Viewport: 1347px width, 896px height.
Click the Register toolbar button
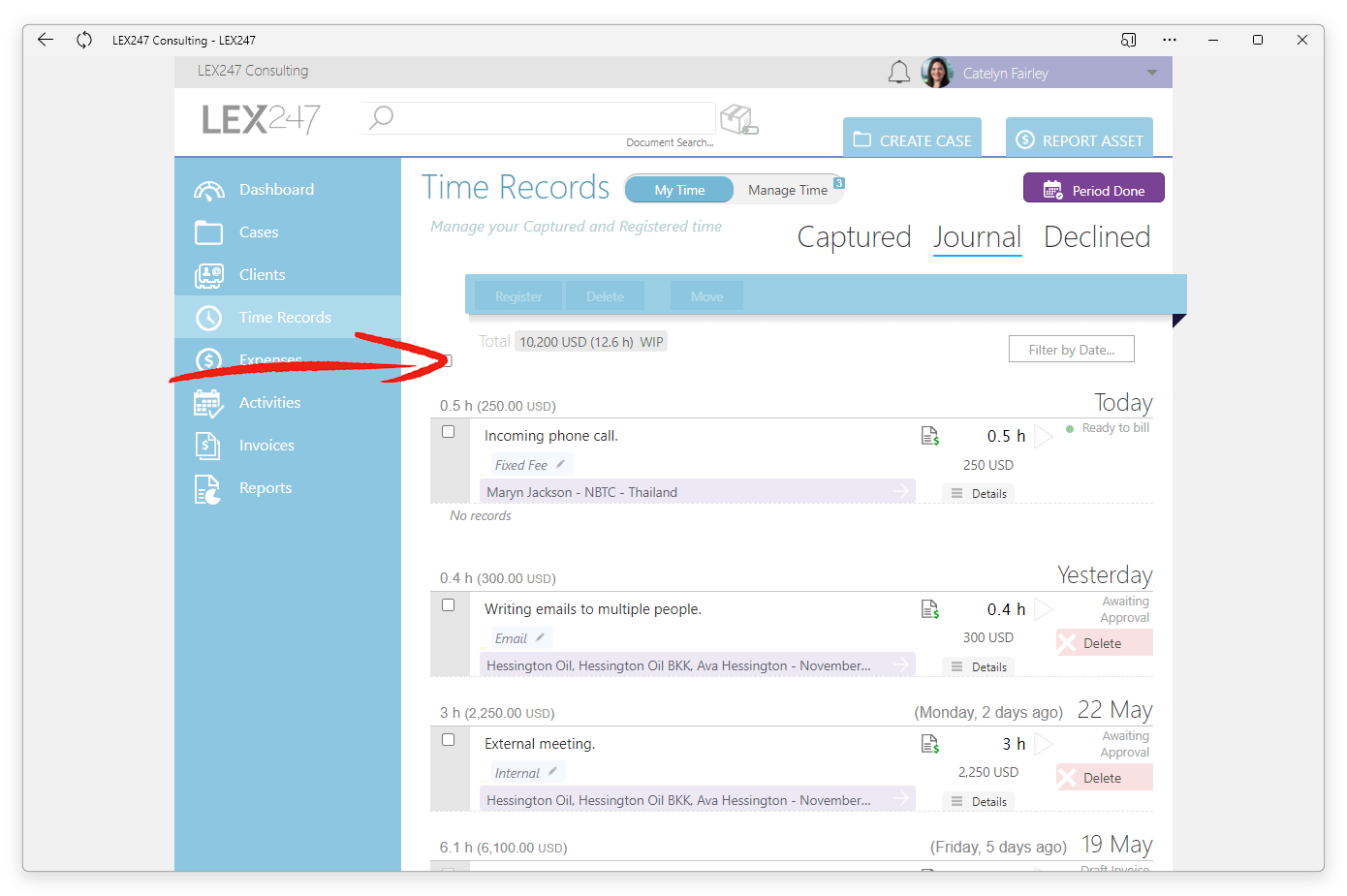518,296
